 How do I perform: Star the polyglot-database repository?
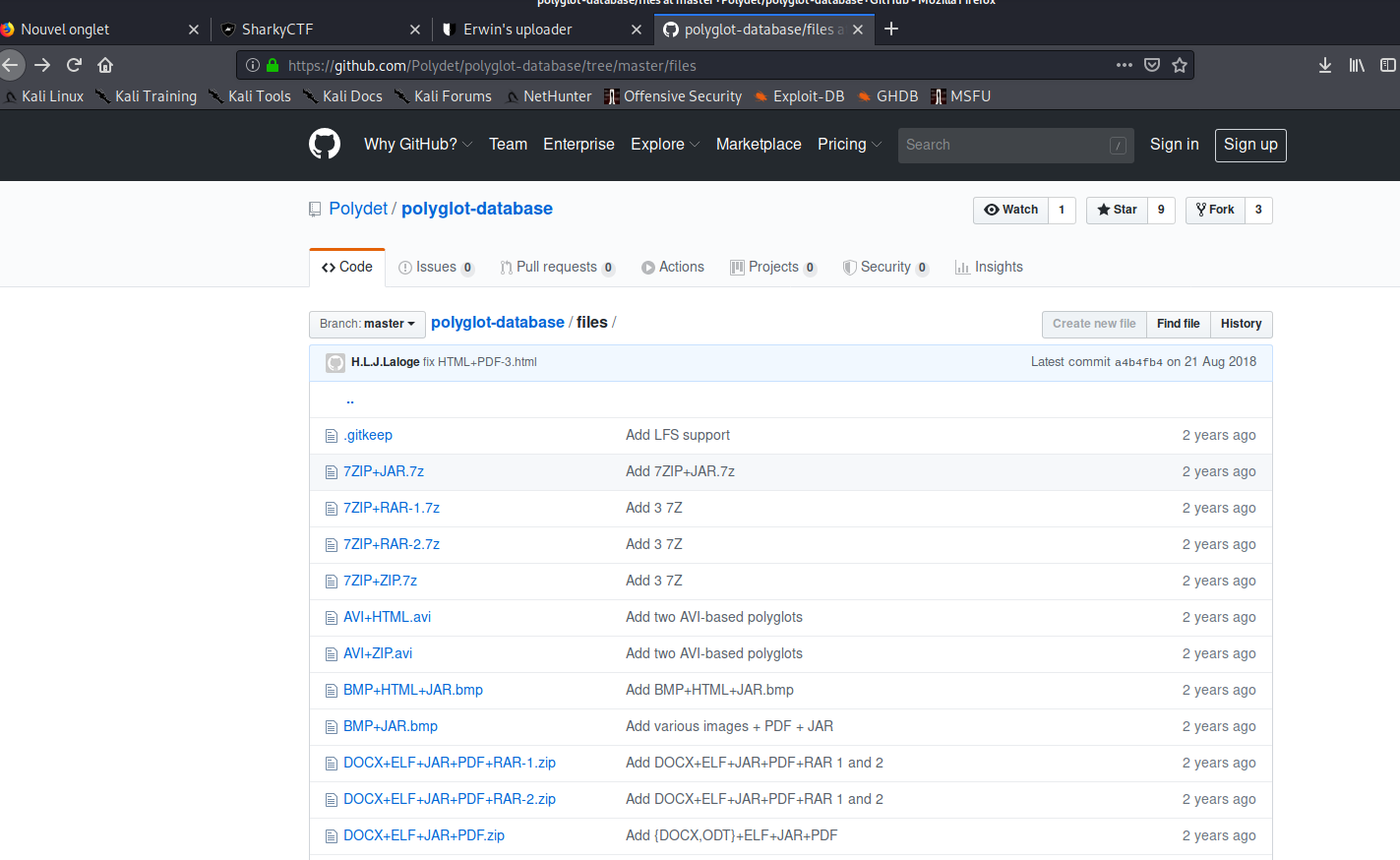[1117, 210]
